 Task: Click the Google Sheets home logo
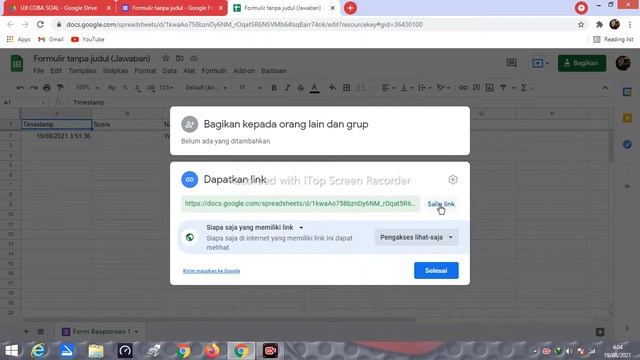point(17,64)
